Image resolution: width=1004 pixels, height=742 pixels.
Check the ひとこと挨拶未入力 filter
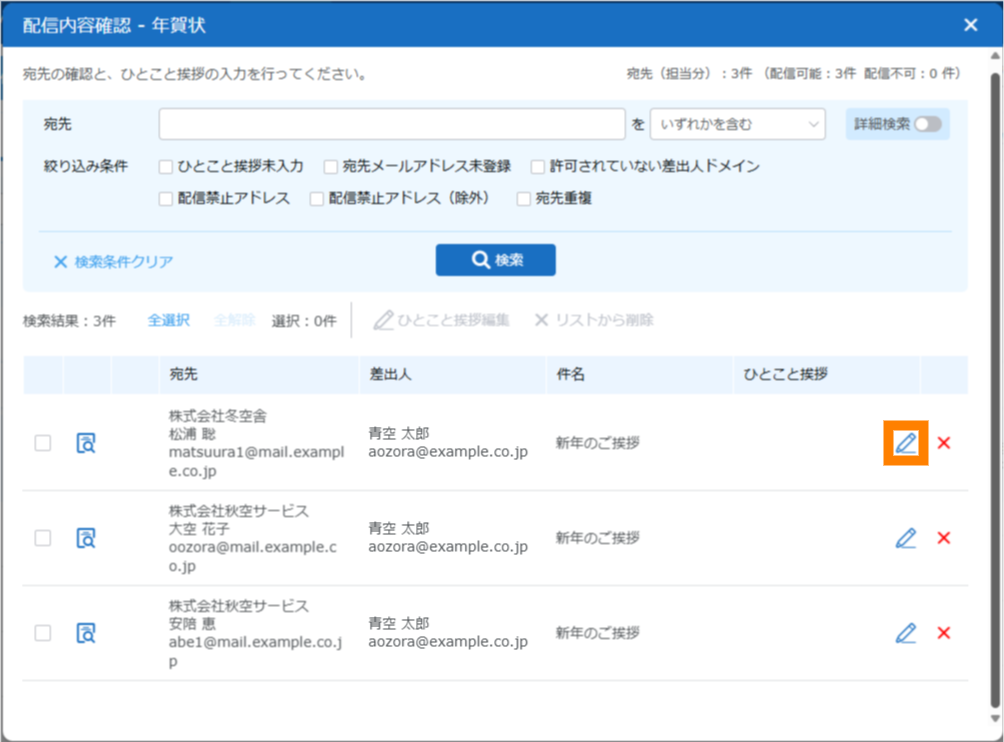click(166, 166)
